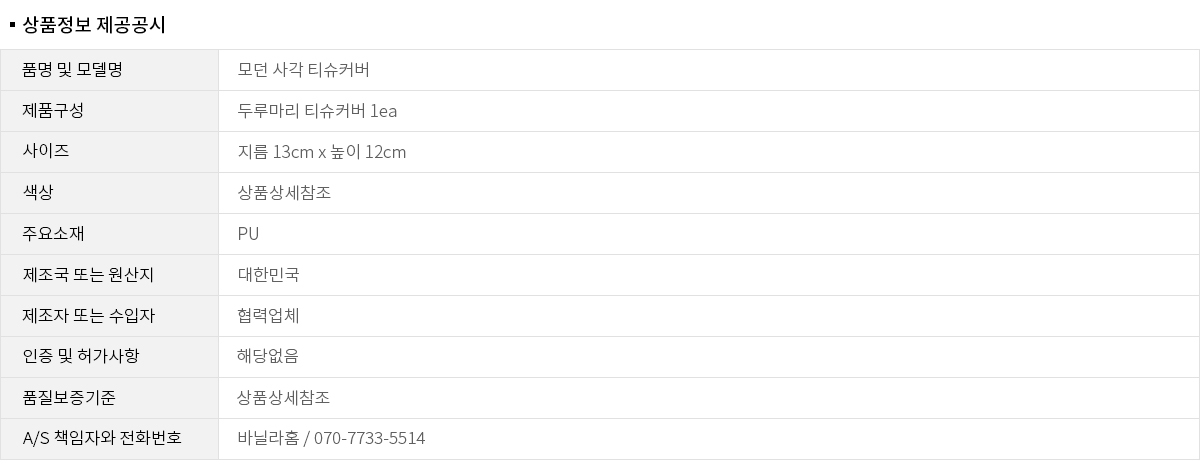Click the 모던 사각 티슈커버 value

[x=304, y=70]
